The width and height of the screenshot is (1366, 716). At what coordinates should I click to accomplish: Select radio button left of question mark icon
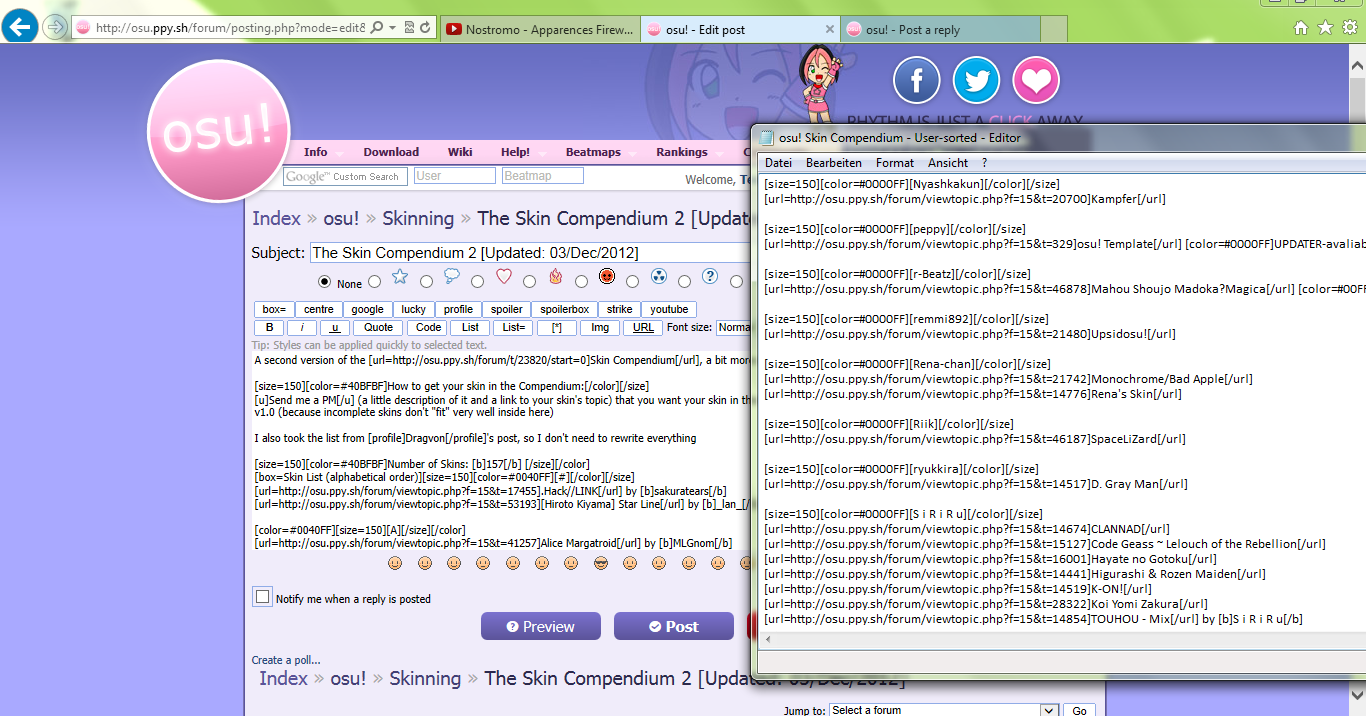coord(684,282)
